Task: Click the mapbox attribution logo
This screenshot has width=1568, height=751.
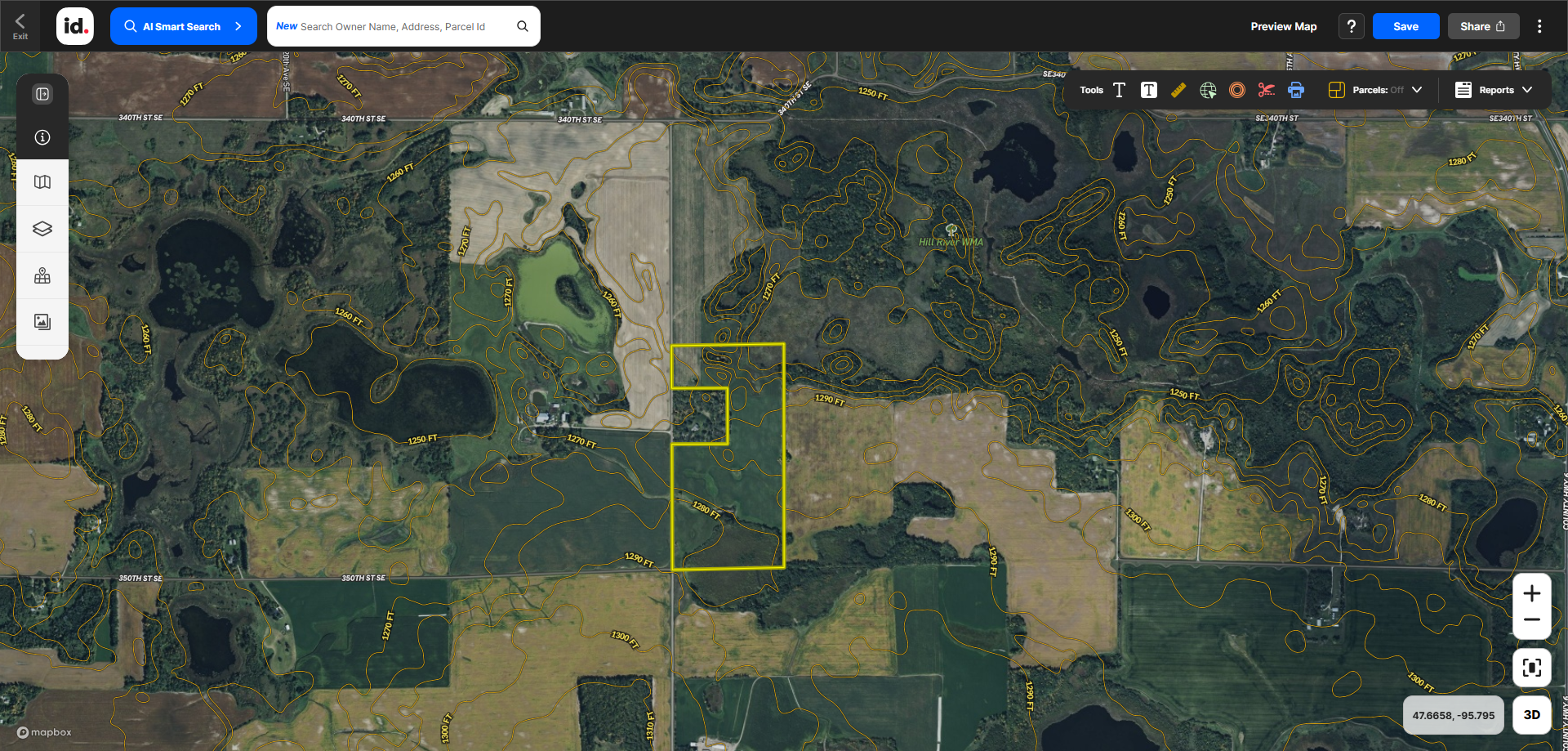Action: [x=45, y=732]
